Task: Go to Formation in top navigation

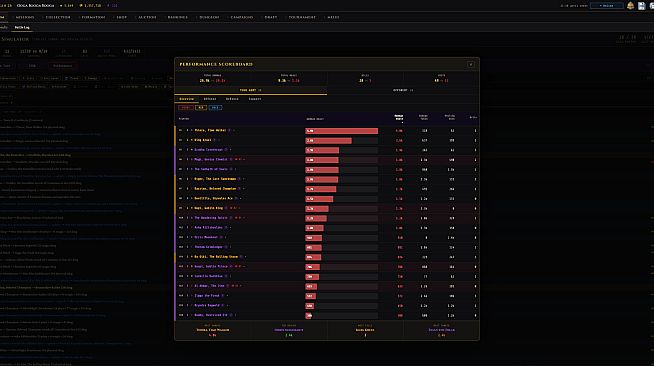Action: [93, 18]
